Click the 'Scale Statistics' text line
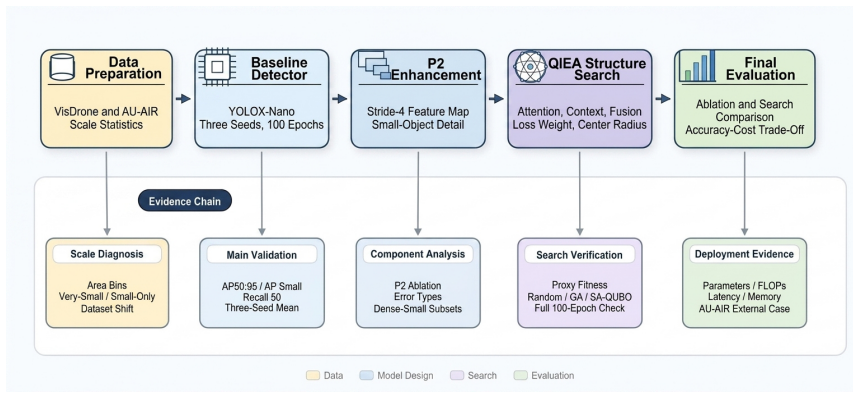Image resolution: width=853 pixels, height=398 pixels. coord(107,125)
